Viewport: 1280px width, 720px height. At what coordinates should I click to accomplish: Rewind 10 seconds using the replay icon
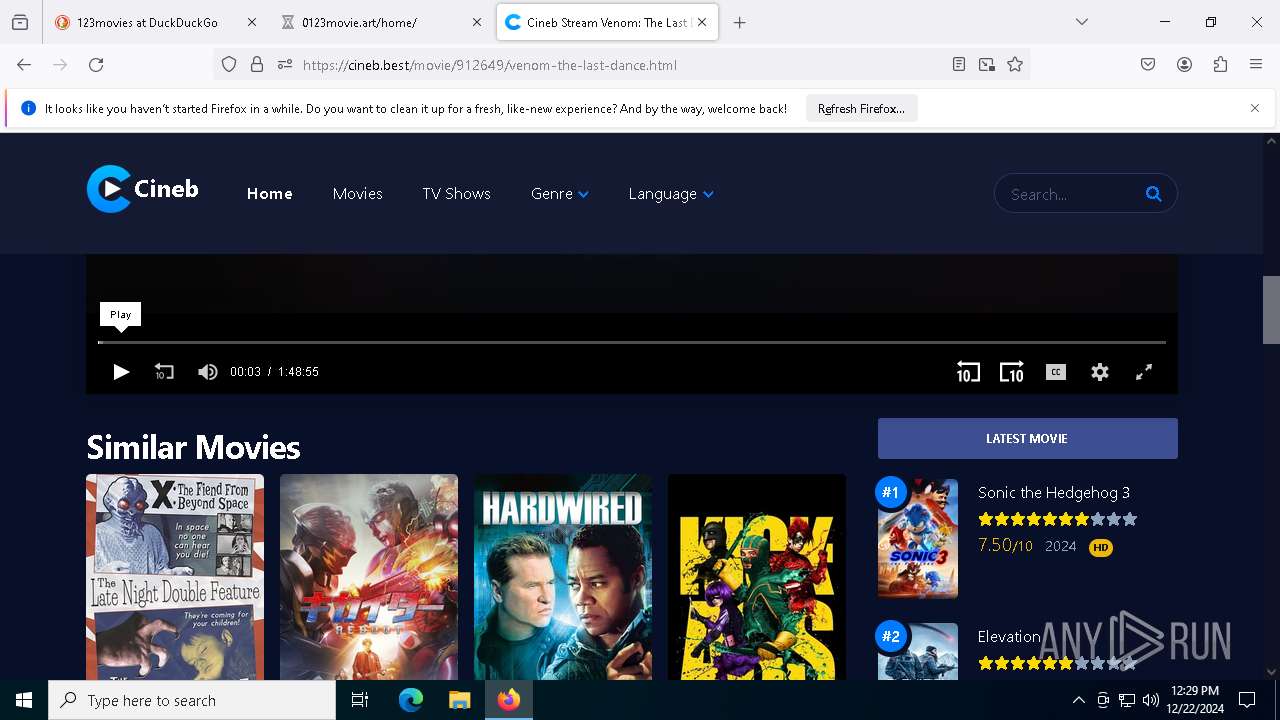coord(164,372)
